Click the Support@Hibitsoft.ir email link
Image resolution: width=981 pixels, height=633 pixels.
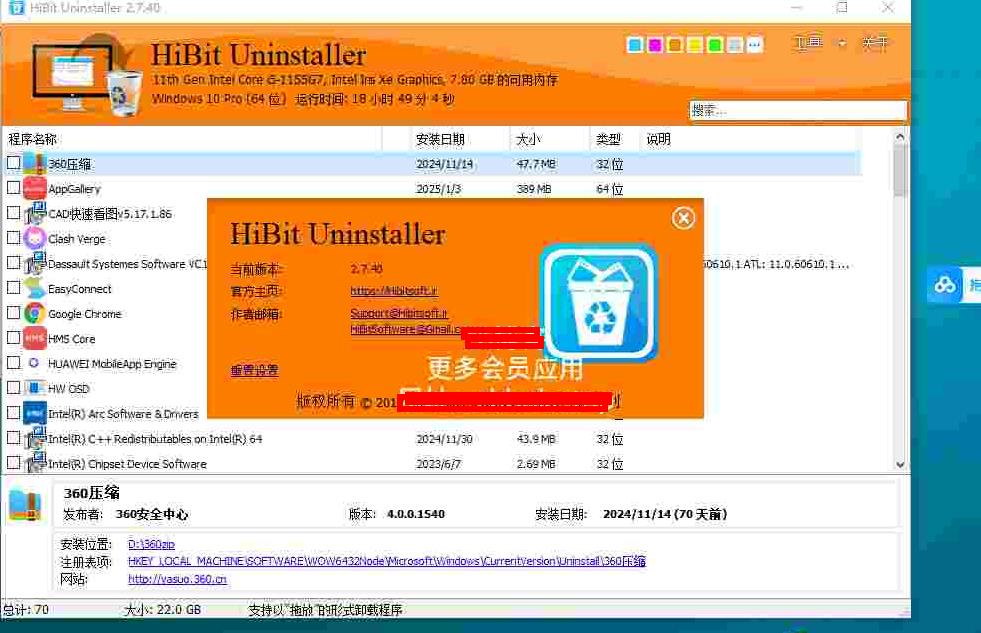(399, 313)
